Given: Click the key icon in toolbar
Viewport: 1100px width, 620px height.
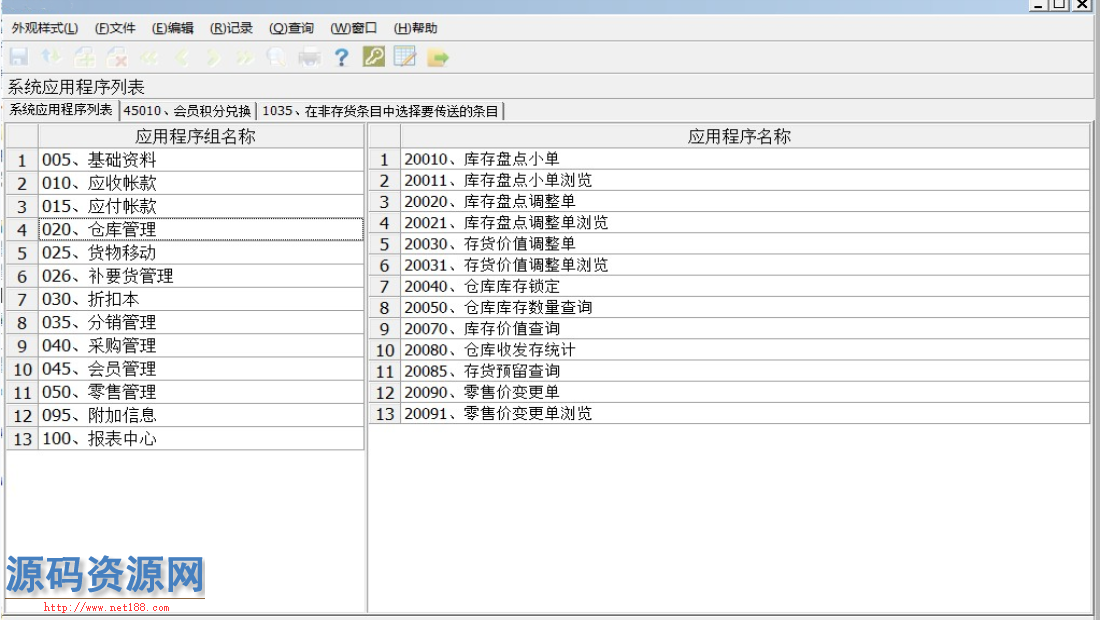Looking at the screenshot, I should point(373,58).
